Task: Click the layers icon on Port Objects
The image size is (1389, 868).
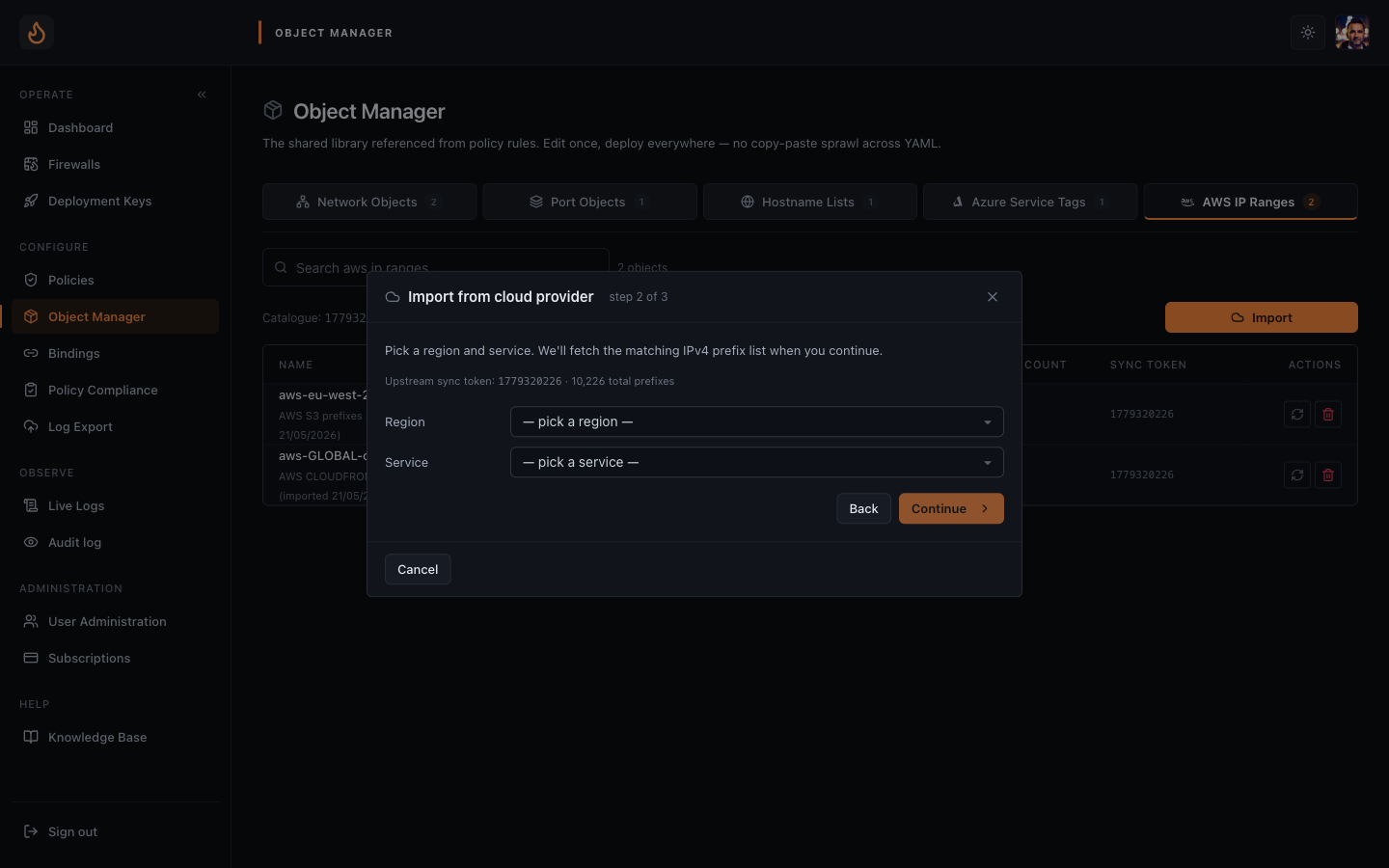Action: (x=536, y=202)
